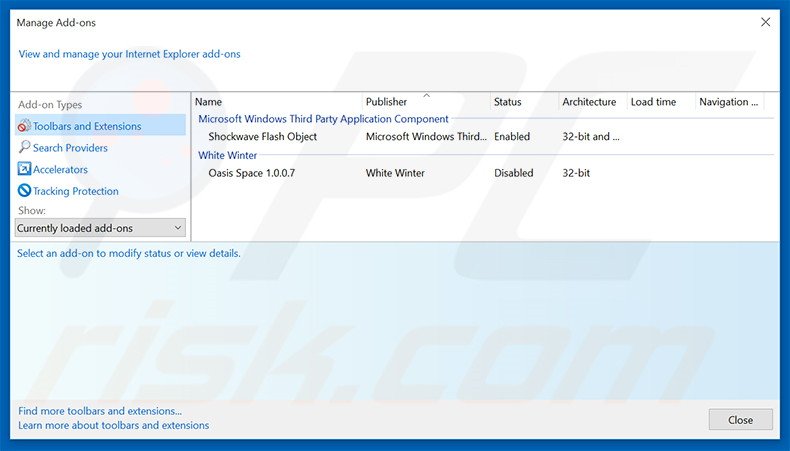Click the 32-bit architecture cell of Oasis Space
The width and height of the screenshot is (790, 451).
(576, 173)
